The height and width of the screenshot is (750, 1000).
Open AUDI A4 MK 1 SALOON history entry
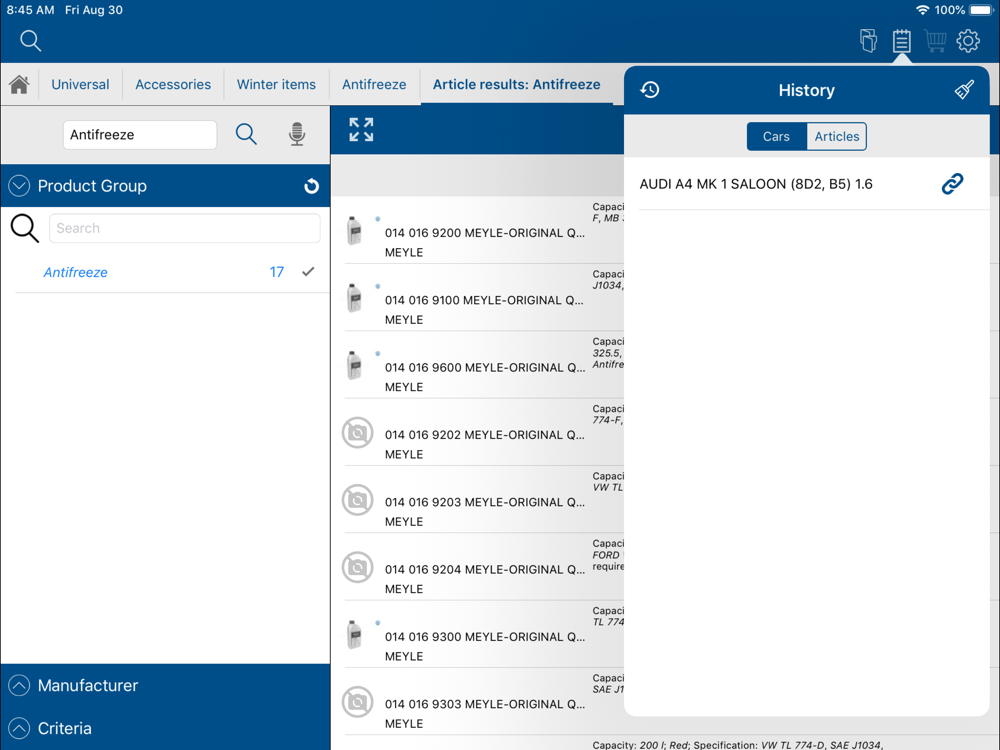tap(807, 184)
